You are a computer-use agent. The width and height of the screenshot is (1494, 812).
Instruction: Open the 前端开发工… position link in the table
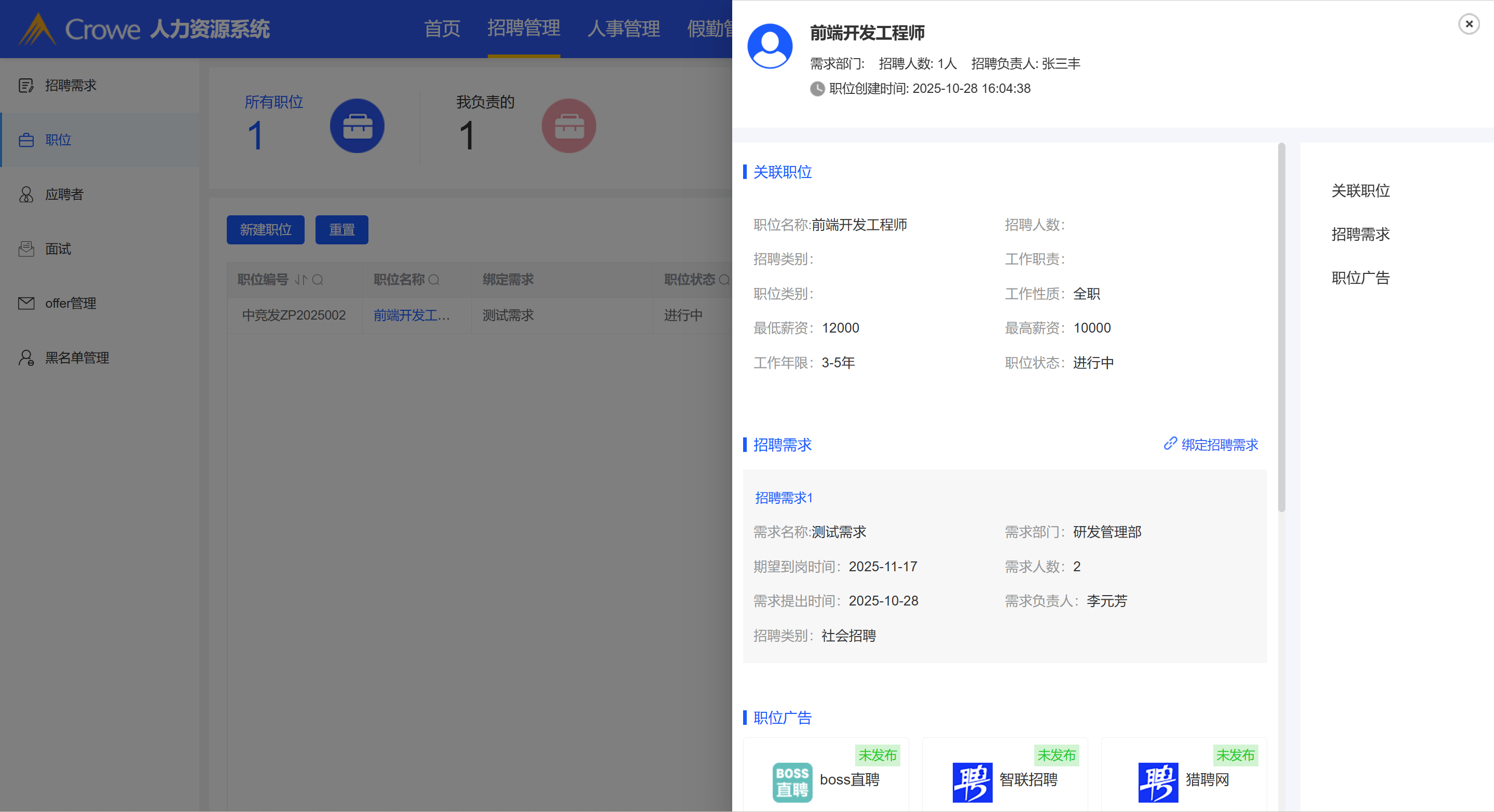click(411, 315)
